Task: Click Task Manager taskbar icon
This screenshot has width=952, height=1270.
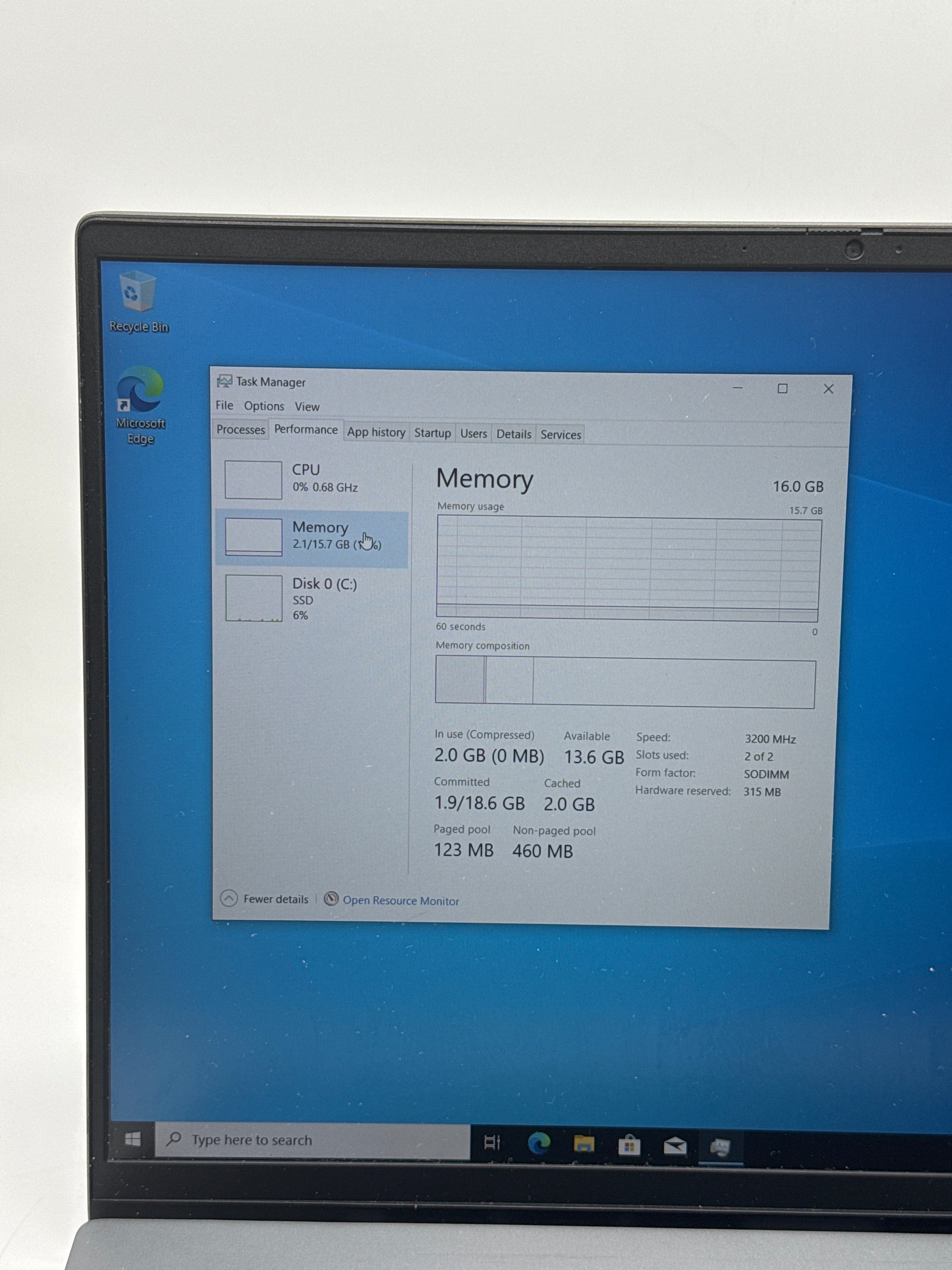Action: click(720, 1148)
